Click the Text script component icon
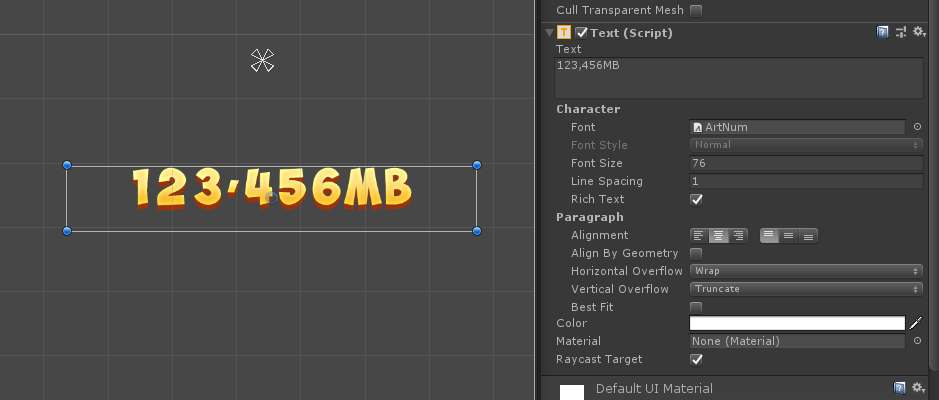Viewport: 939px width, 400px height. (x=564, y=32)
